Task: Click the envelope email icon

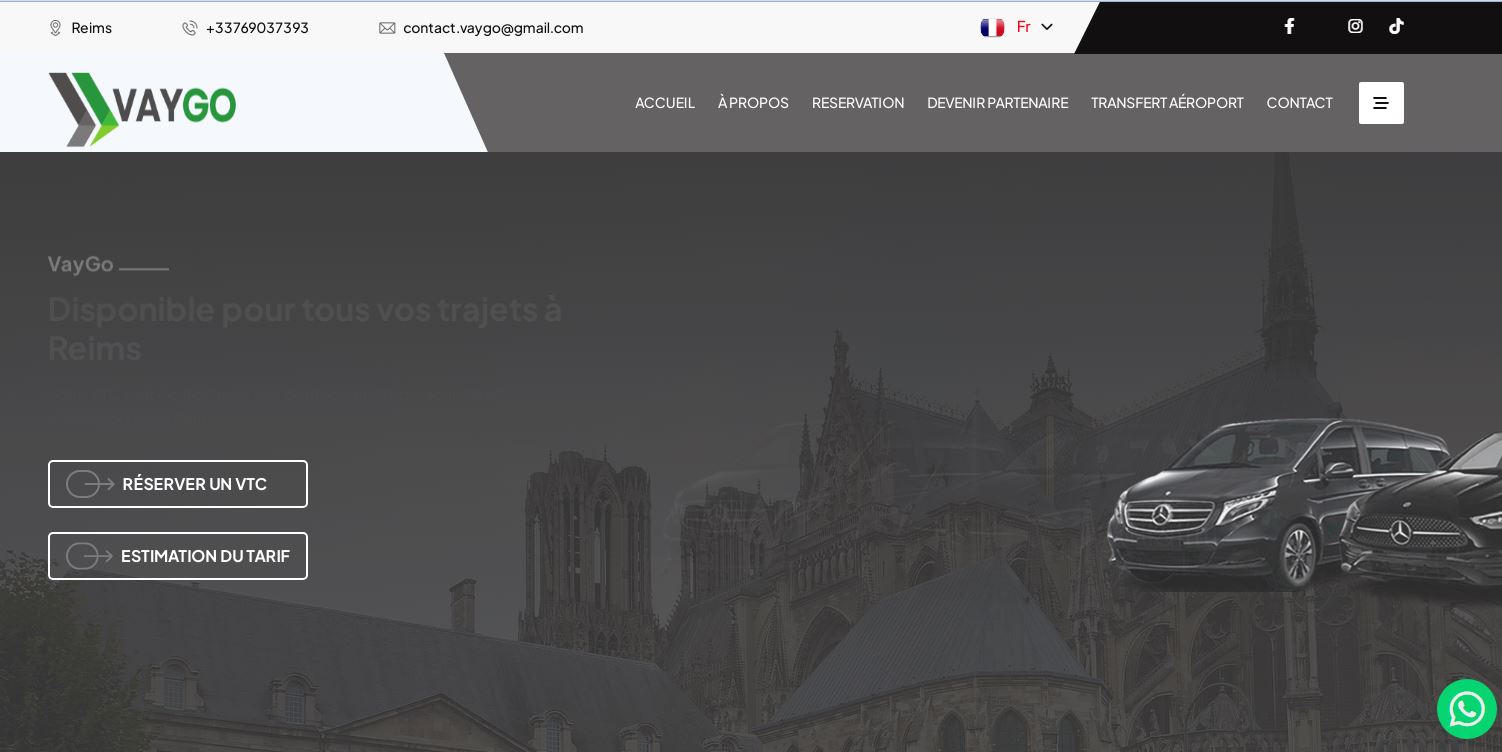Action: [x=387, y=28]
